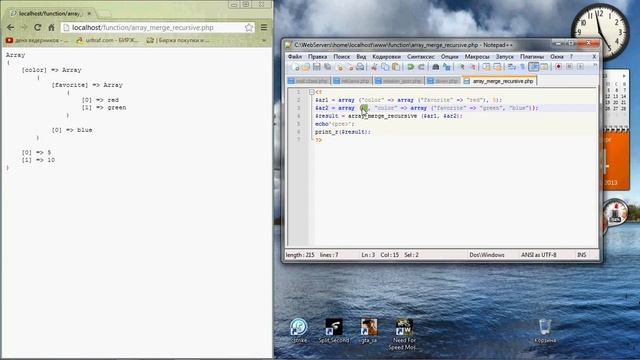Click the play recorded macro icon
The width and height of the screenshot is (640, 360).
580,67
